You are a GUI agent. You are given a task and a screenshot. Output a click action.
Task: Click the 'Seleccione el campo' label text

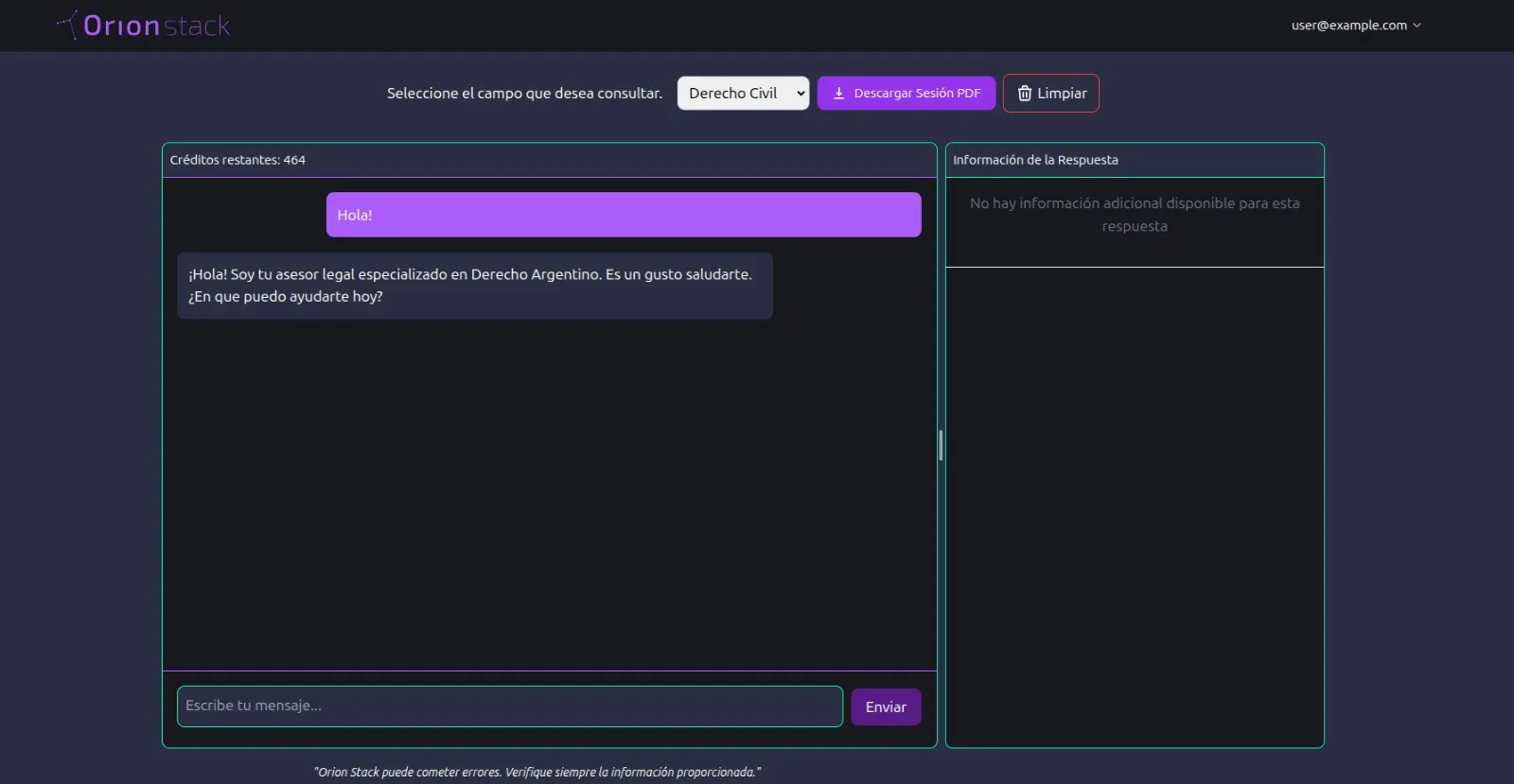point(524,94)
